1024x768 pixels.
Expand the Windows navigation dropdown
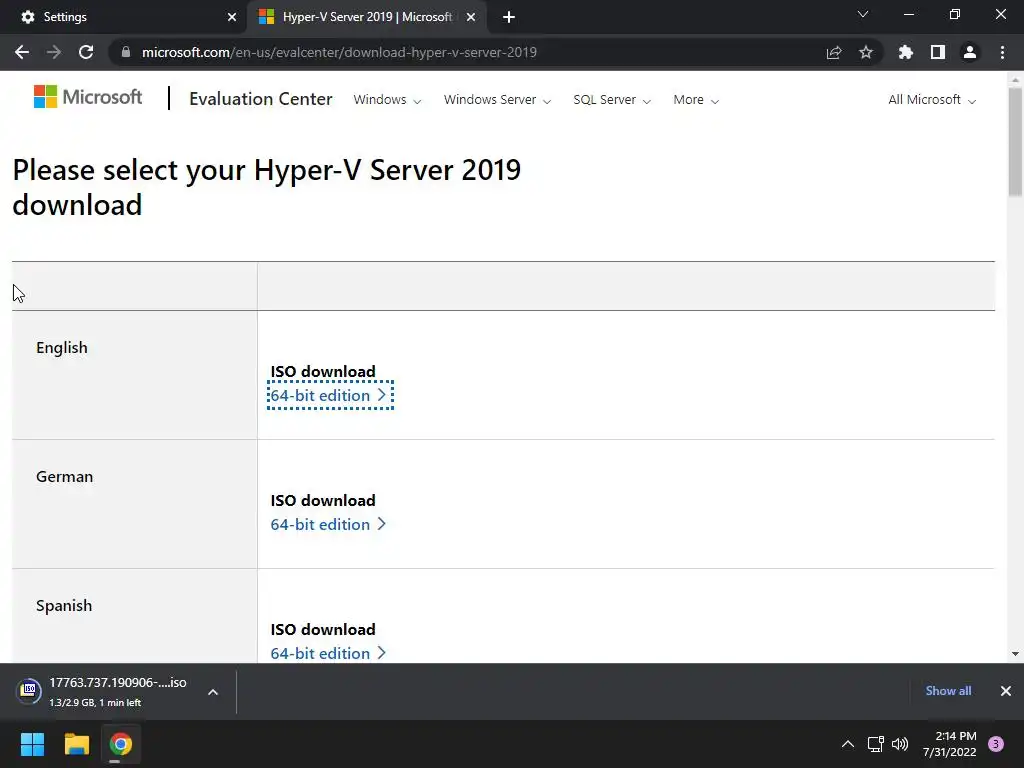387,100
